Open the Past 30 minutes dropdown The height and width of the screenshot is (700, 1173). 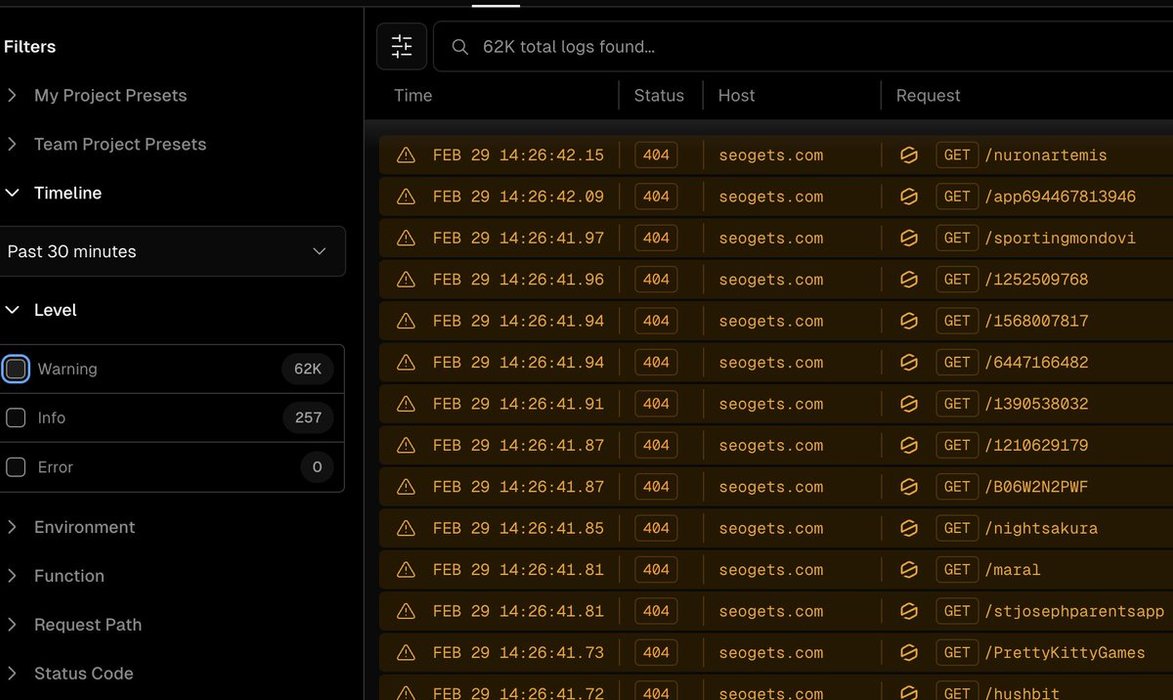pos(172,251)
